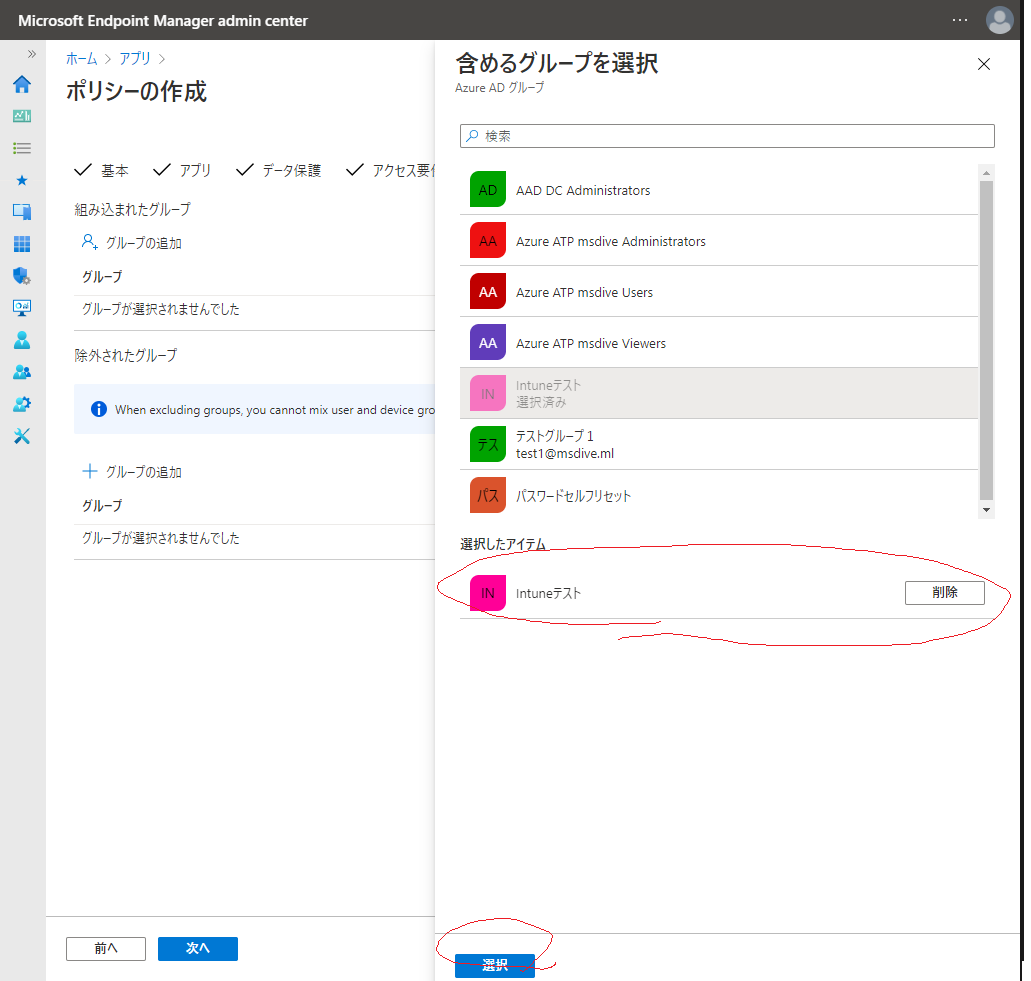1031x981 pixels.
Task: Select パスワードセルフリセット group
Action: (x=719, y=495)
